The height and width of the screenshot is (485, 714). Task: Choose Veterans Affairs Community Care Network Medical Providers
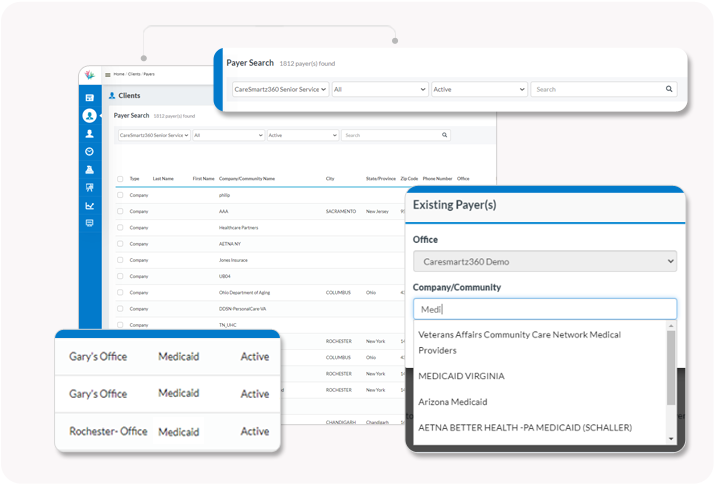click(519, 342)
